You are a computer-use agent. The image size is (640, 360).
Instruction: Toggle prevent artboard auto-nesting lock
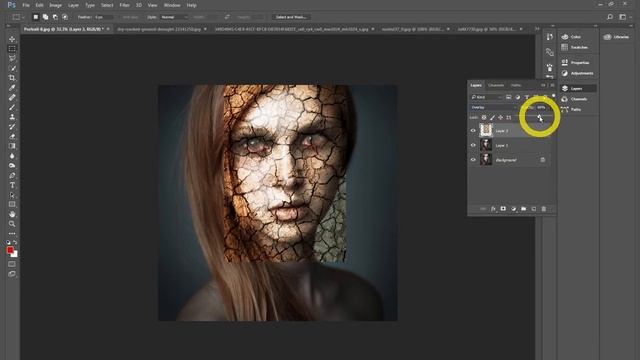tap(509, 118)
